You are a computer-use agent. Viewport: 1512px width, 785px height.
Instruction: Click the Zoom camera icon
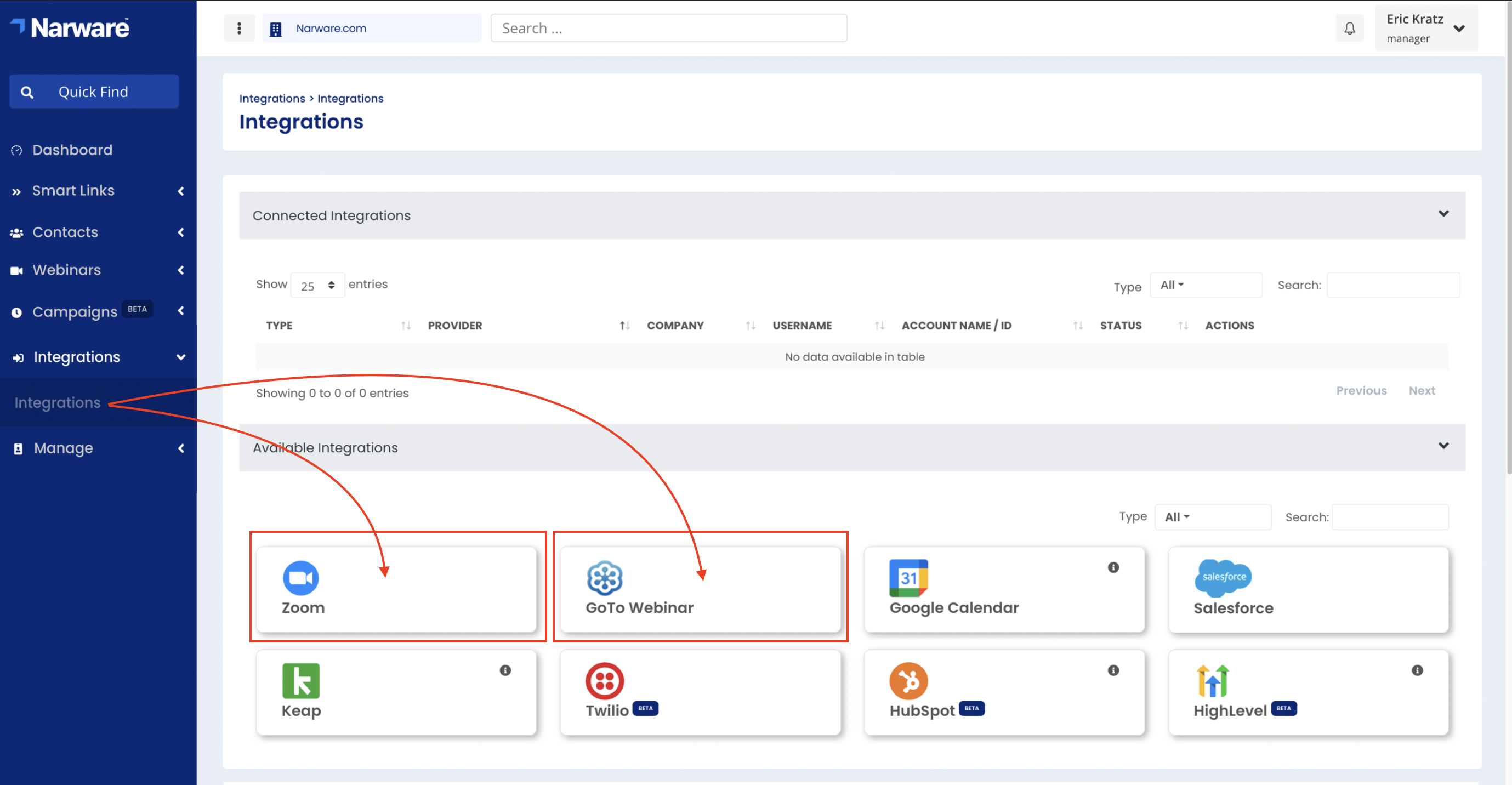pyautogui.click(x=300, y=578)
